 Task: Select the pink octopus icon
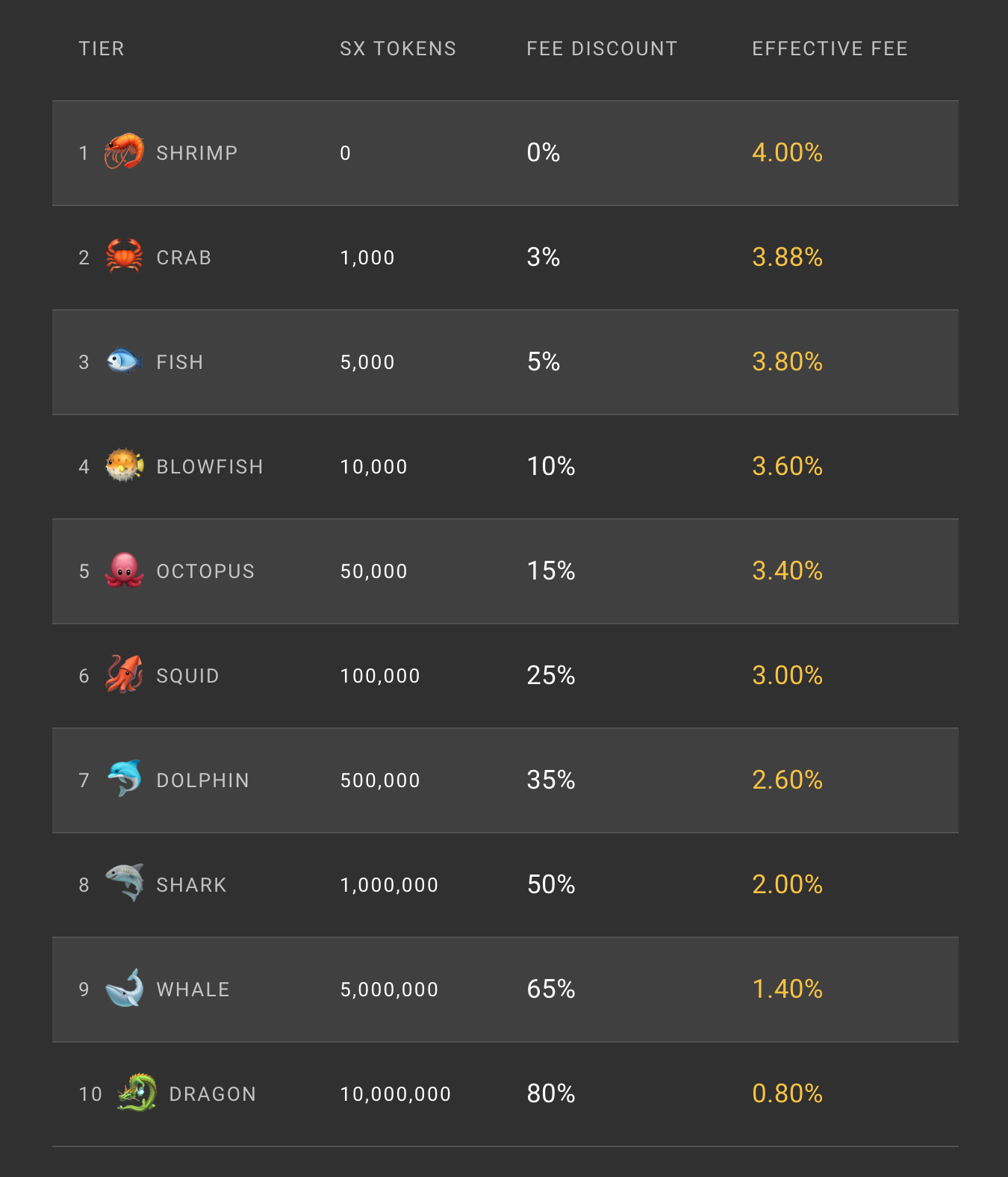[x=124, y=570]
